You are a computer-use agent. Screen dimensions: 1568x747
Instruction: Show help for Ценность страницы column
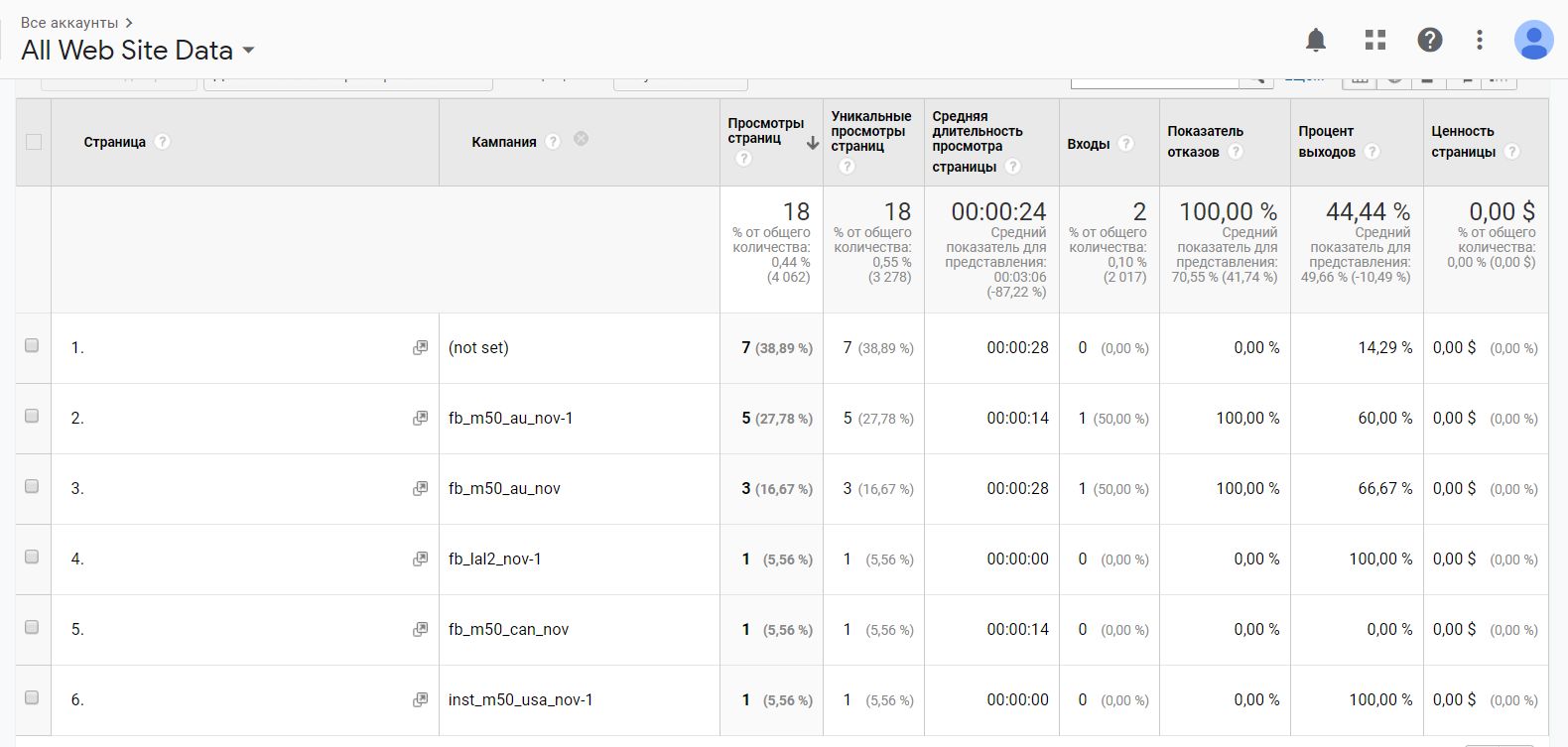(x=1511, y=152)
